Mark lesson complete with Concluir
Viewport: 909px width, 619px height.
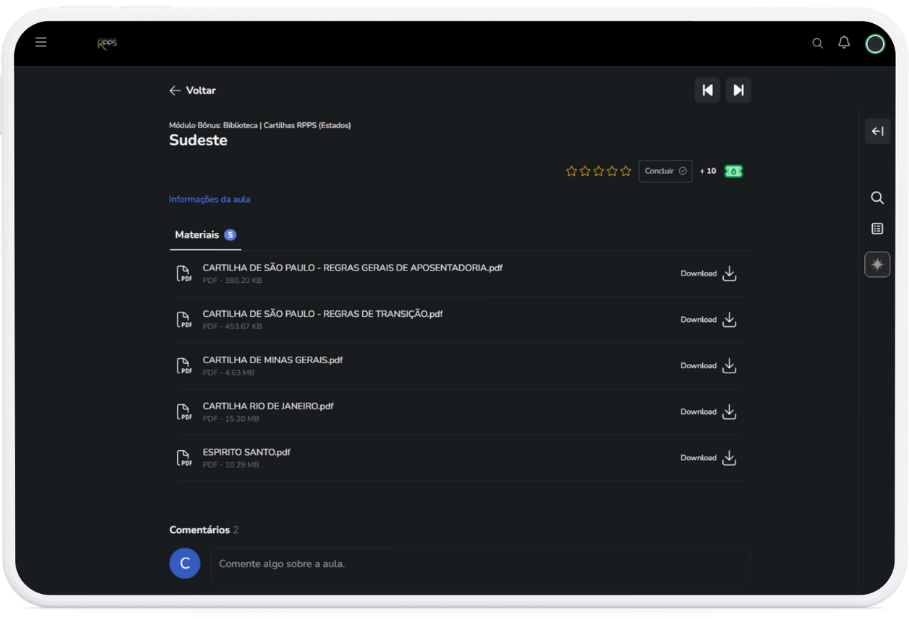(665, 171)
